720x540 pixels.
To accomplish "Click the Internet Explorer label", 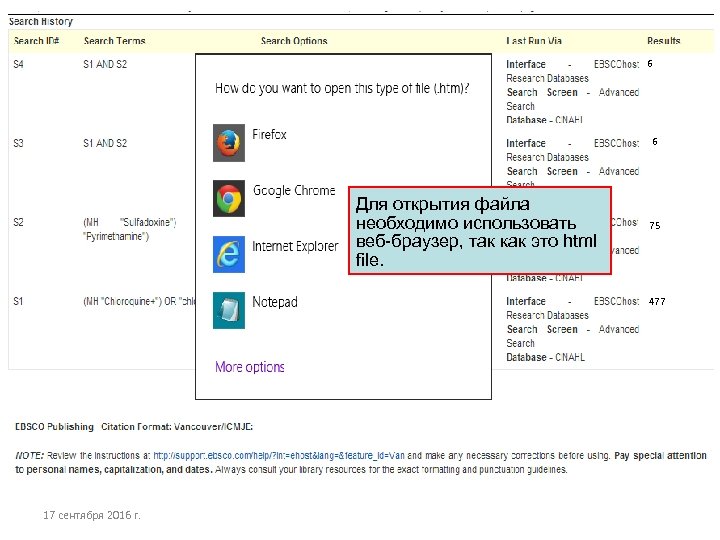I will (295, 246).
